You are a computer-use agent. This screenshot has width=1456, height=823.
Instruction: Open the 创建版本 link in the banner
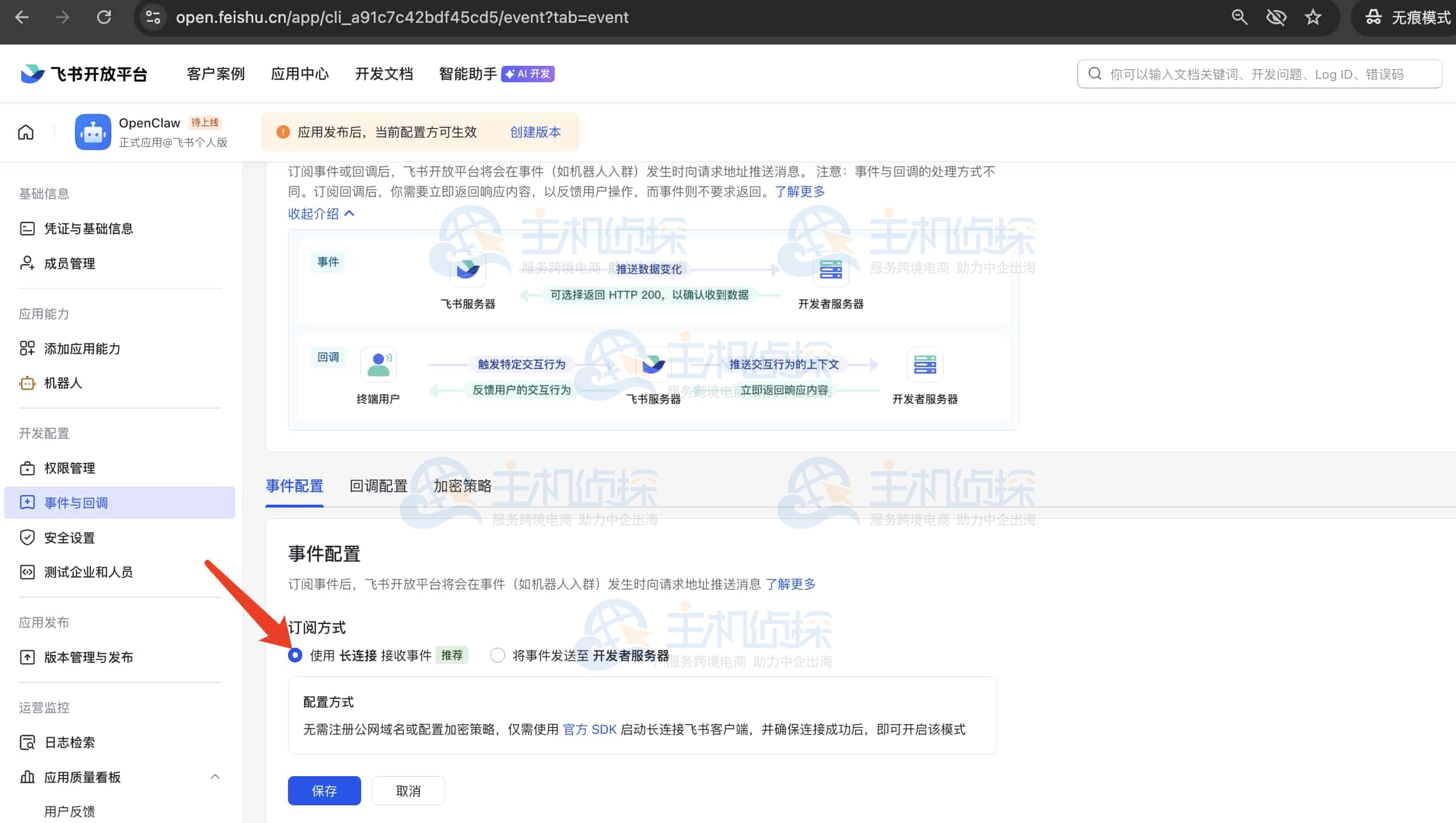click(535, 131)
